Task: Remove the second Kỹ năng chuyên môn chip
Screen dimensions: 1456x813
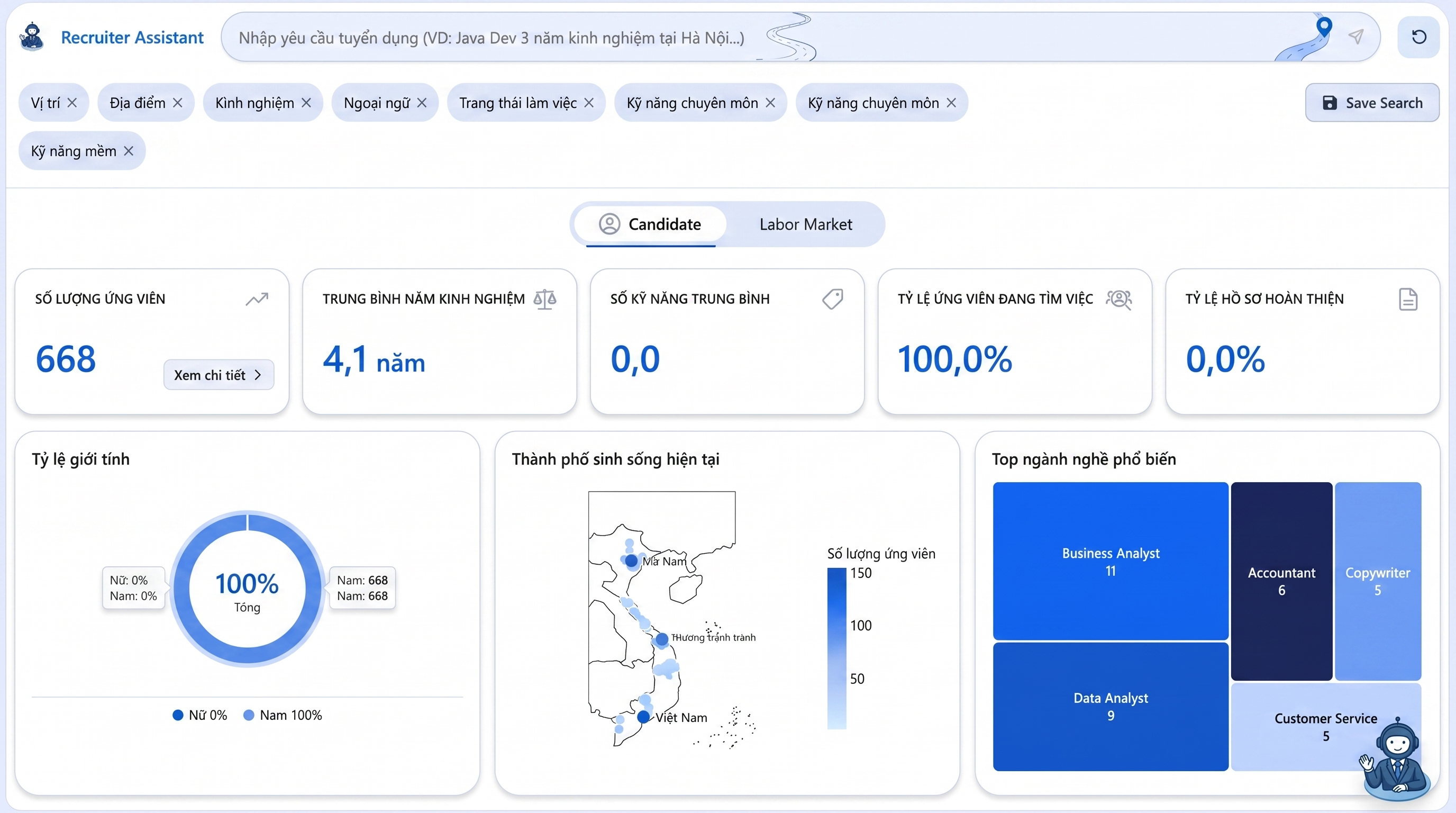Action: (x=951, y=103)
